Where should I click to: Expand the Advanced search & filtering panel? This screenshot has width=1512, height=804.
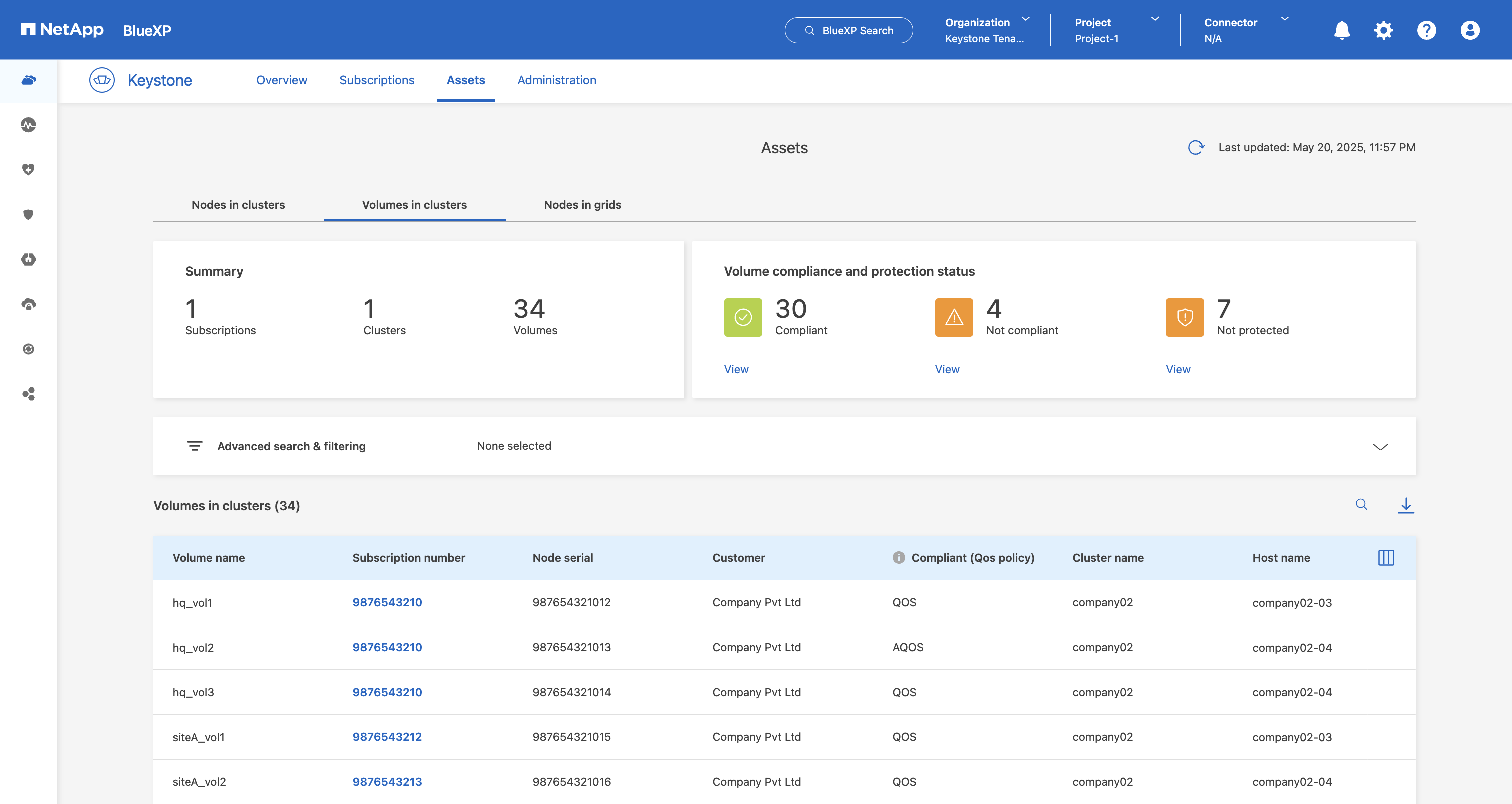1380,447
